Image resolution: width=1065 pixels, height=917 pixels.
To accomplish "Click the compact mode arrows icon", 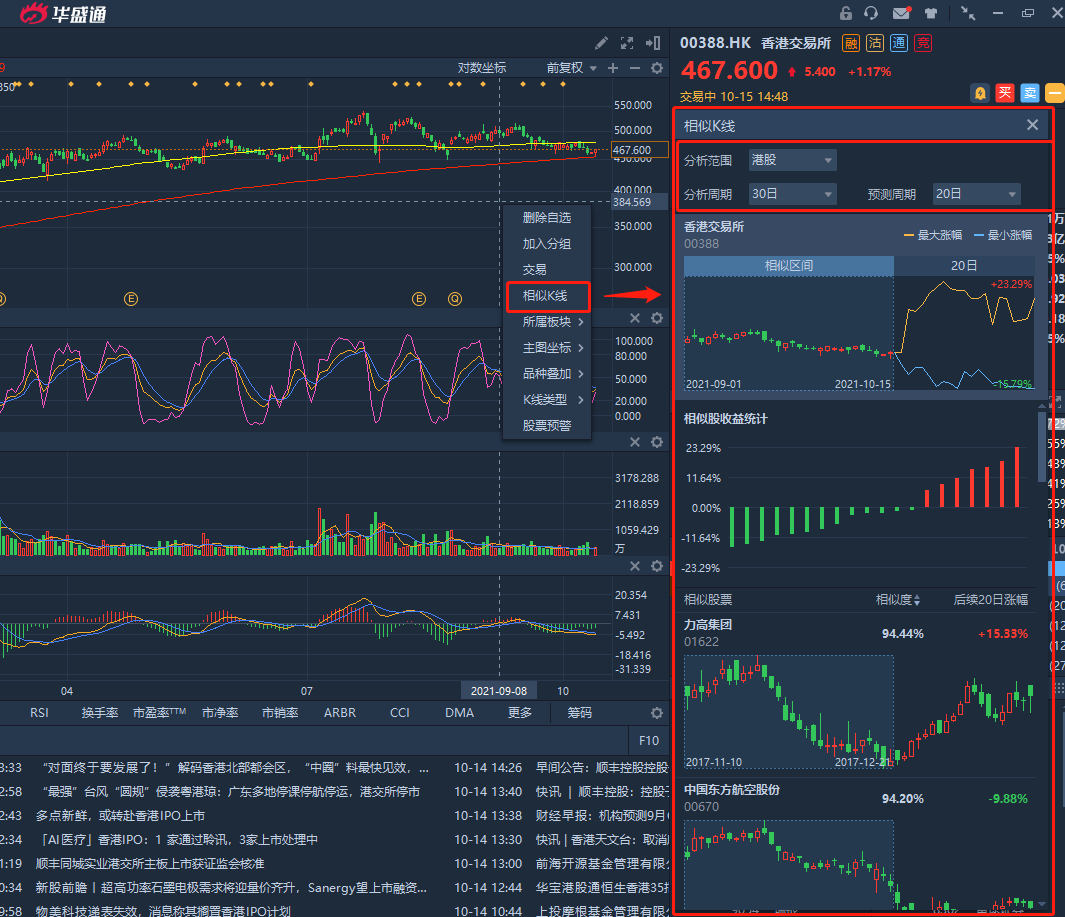I will (968, 13).
